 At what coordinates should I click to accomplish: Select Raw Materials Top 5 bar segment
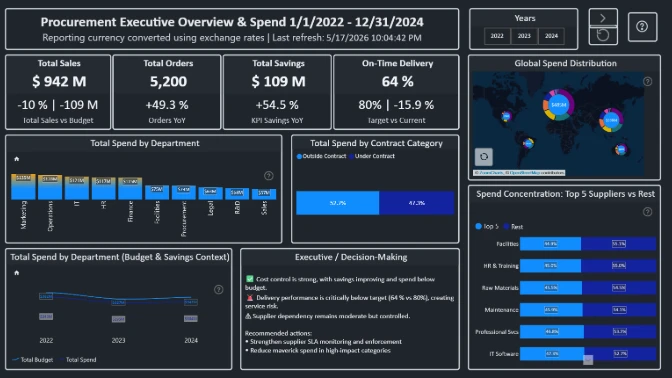pos(551,288)
